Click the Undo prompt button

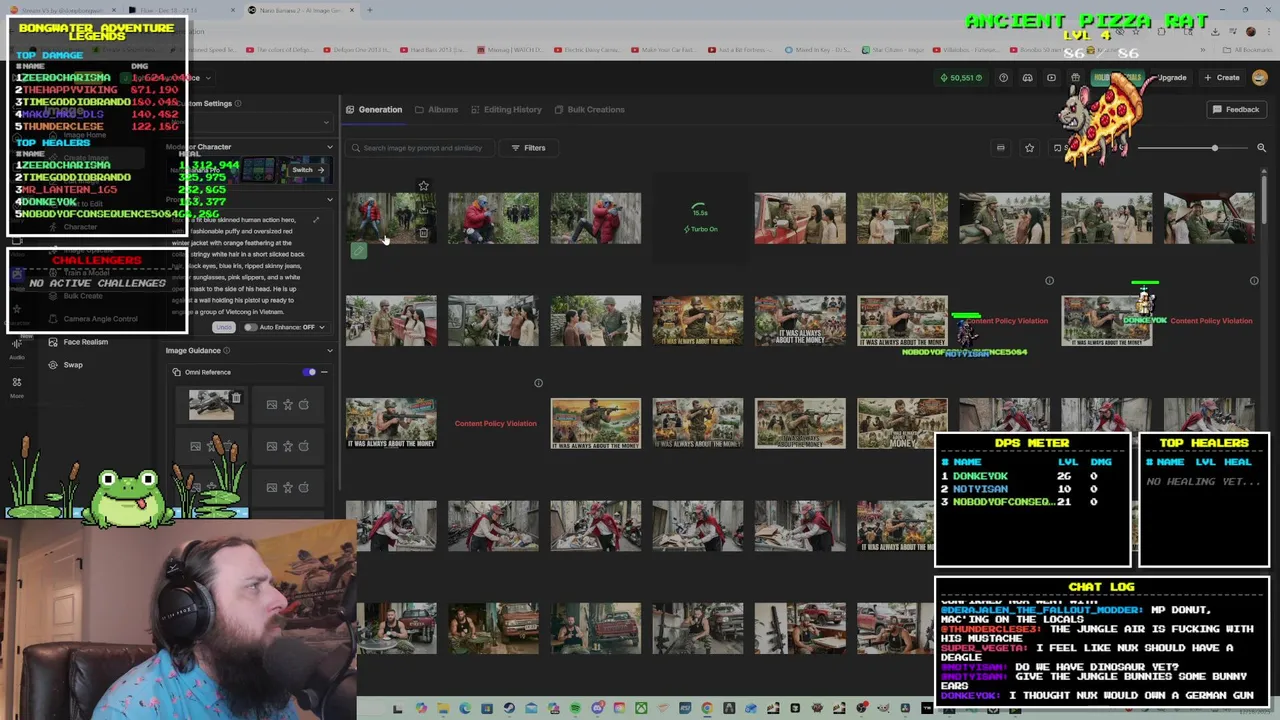click(224, 327)
